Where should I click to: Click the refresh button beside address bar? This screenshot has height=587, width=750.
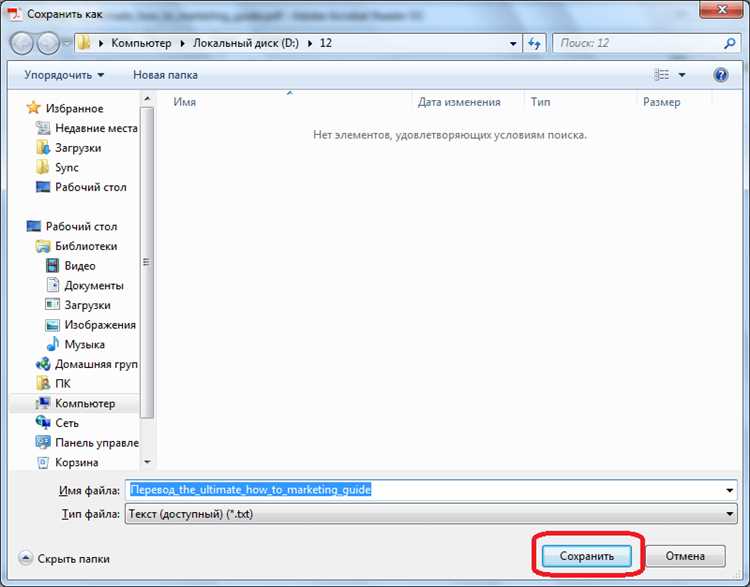click(534, 44)
